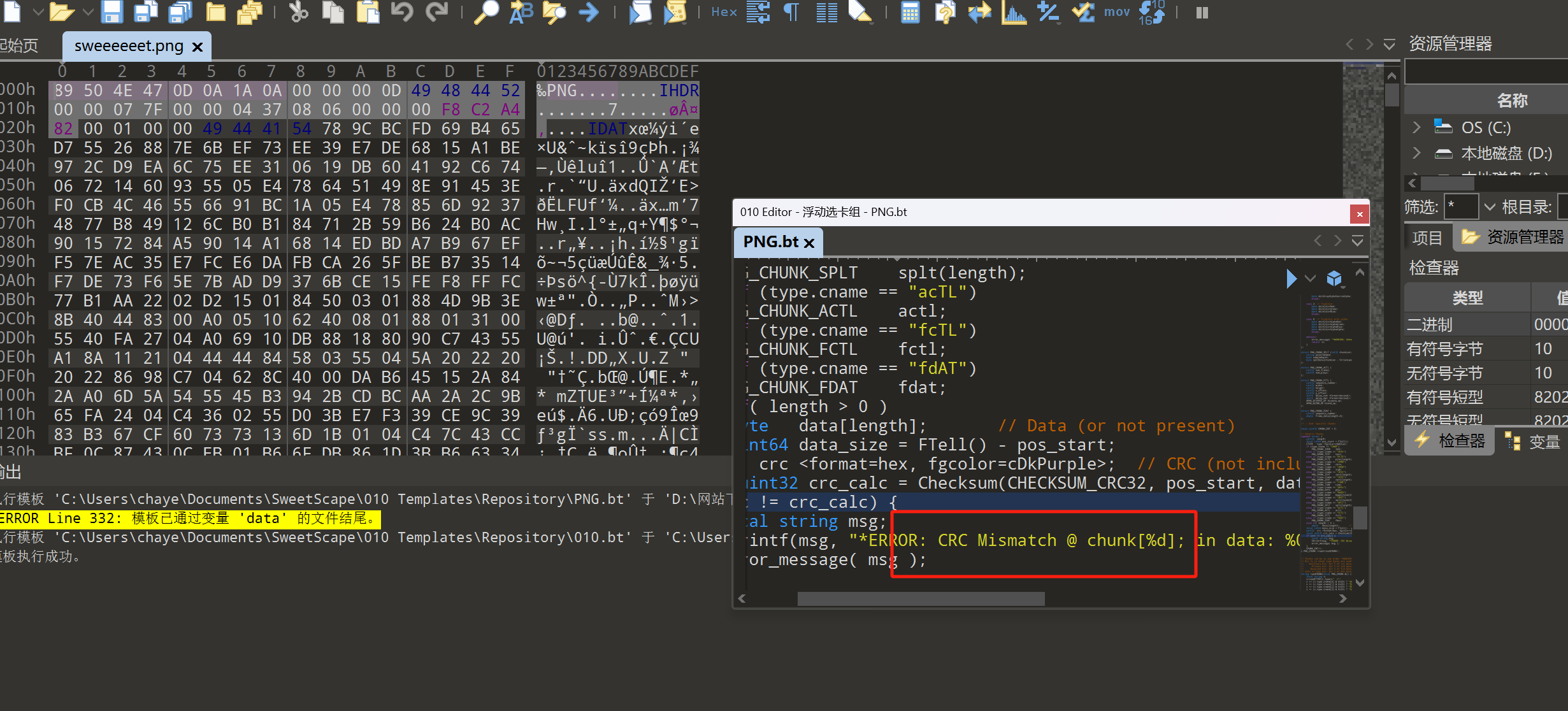Toggle the mov disassembler button

tap(1116, 11)
